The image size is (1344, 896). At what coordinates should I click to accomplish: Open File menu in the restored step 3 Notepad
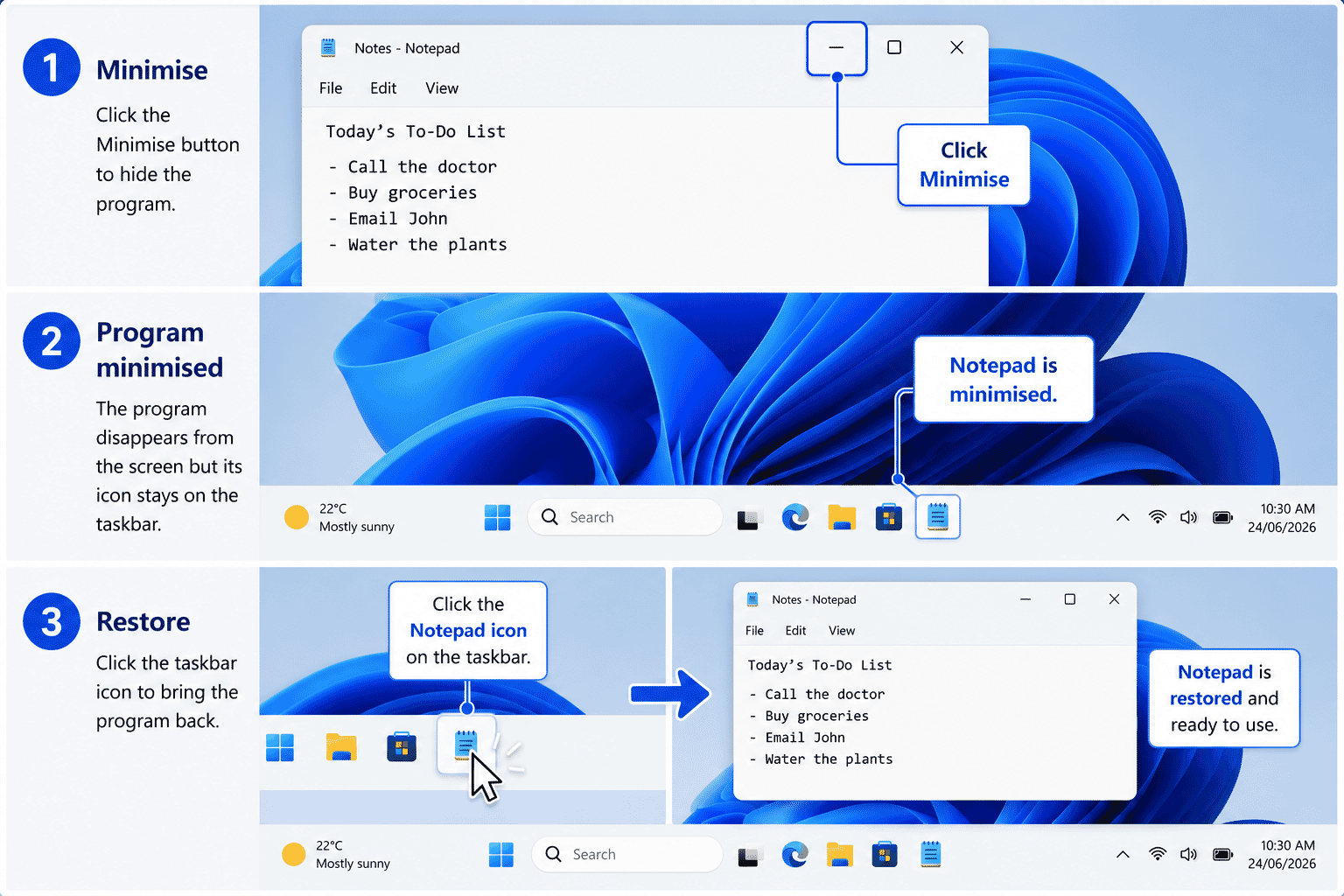(754, 631)
